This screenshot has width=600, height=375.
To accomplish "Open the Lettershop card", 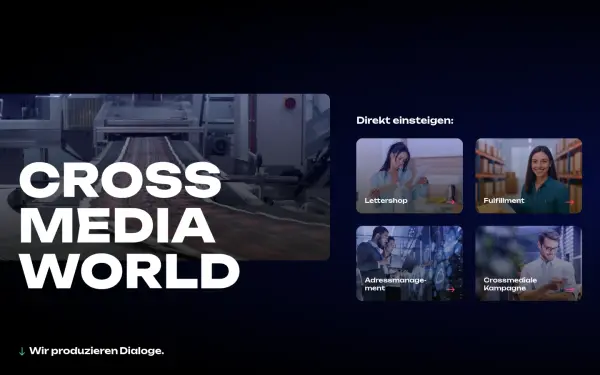I will (409, 175).
